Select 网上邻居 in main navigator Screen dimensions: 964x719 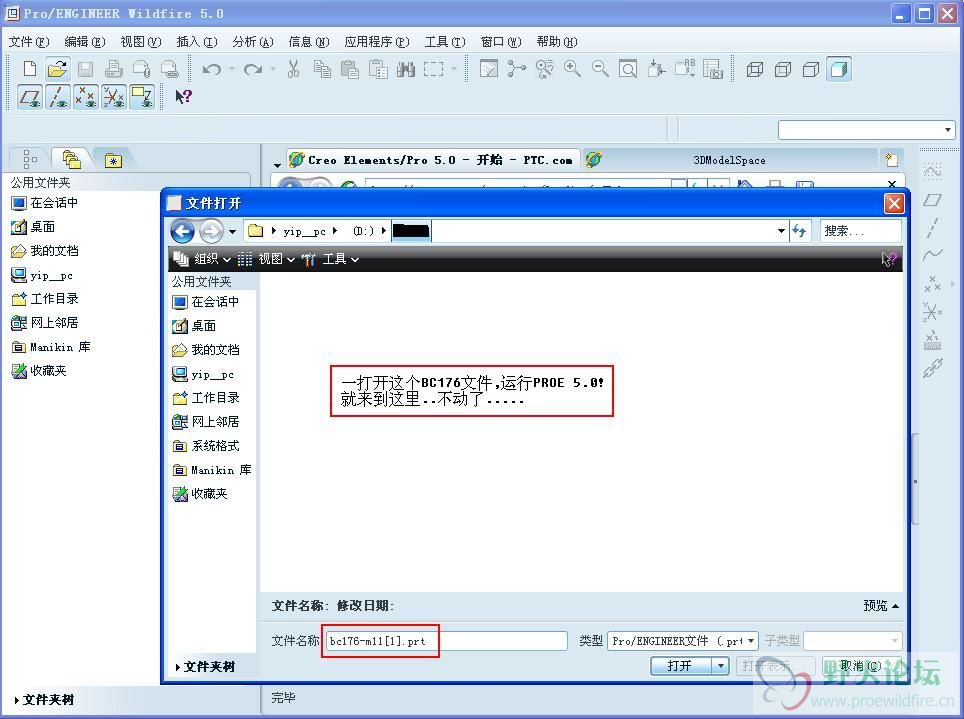tap(45, 323)
